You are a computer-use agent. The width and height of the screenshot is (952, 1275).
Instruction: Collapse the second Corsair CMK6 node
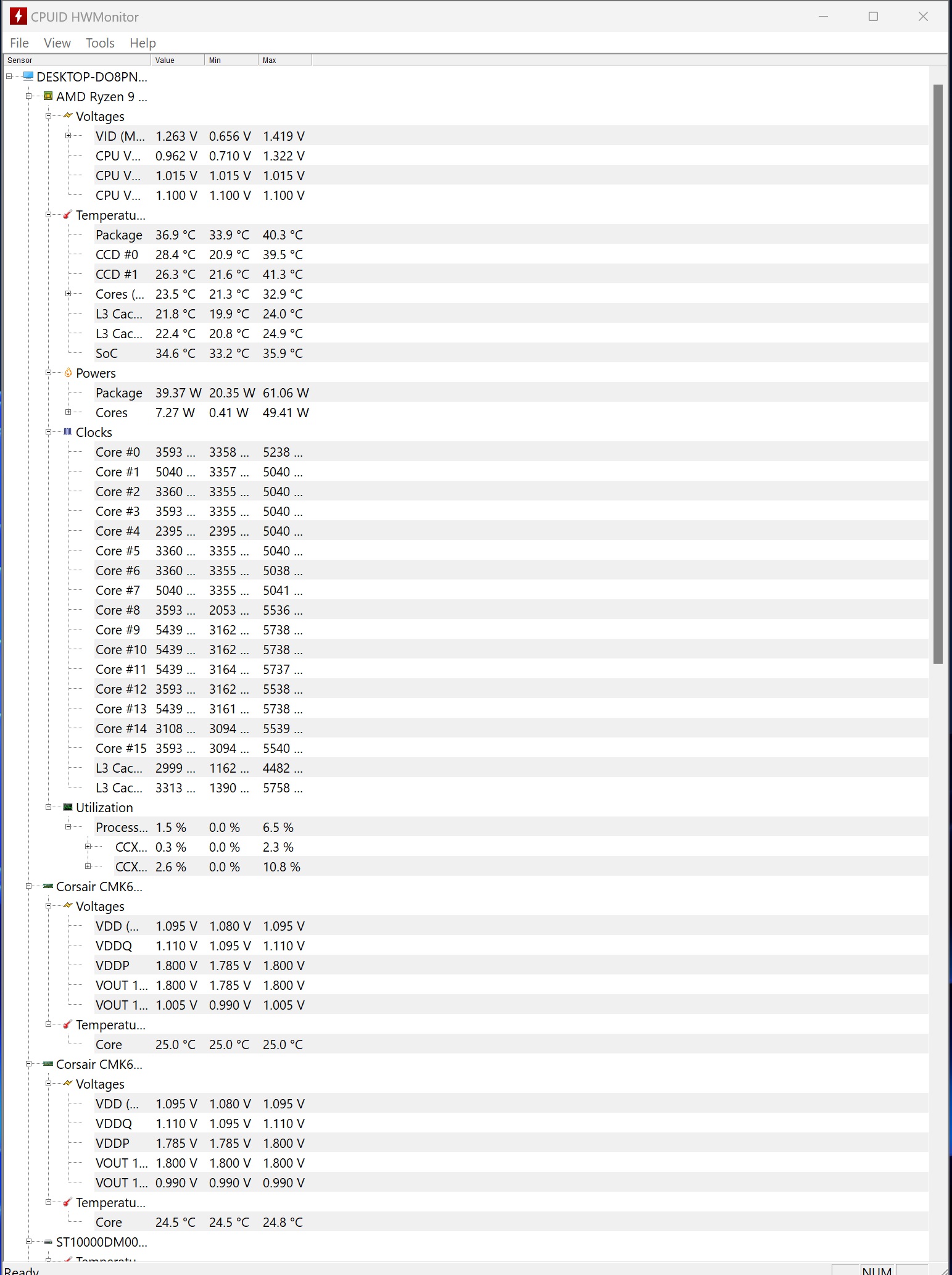[x=29, y=1064]
